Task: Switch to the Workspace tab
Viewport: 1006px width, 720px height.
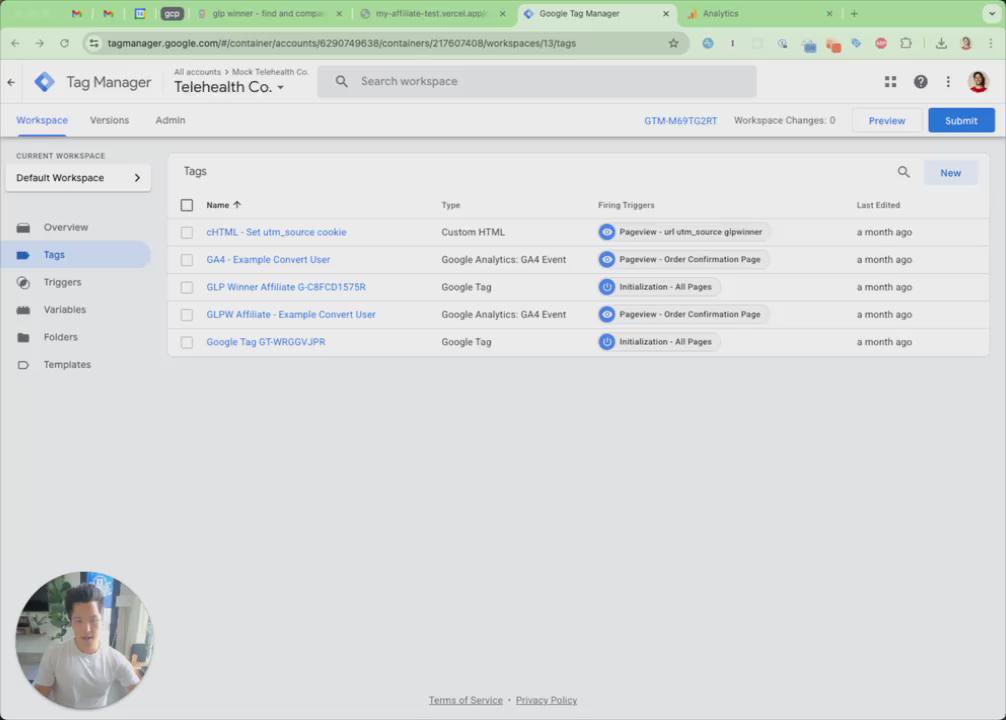Action: [x=42, y=120]
